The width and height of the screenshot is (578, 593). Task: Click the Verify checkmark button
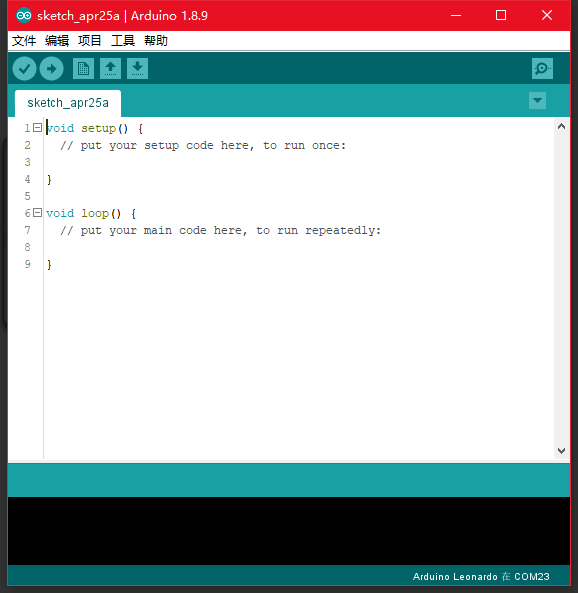click(x=24, y=69)
